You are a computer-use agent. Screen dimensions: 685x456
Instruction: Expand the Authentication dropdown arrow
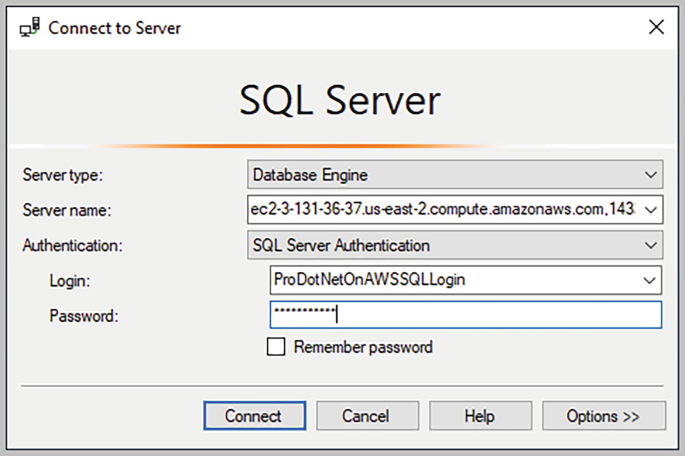pyautogui.click(x=650, y=245)
